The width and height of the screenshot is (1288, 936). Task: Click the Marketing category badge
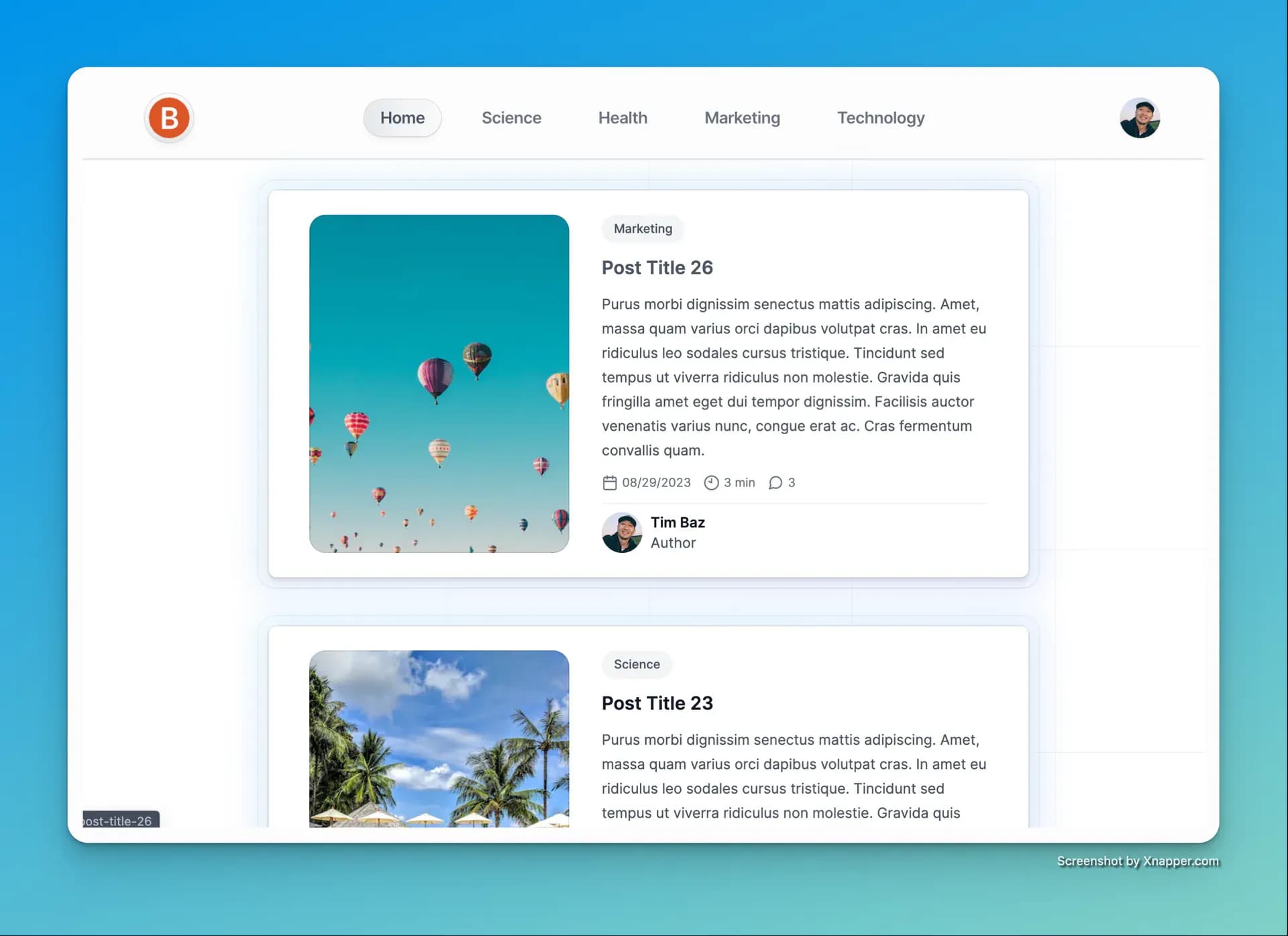643,229
